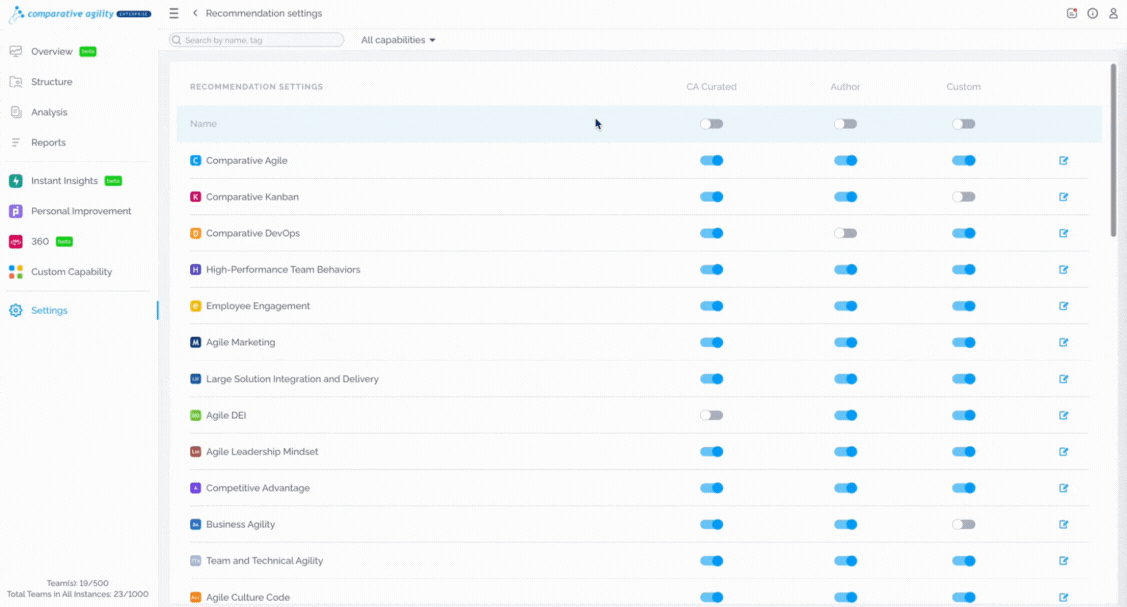The width and height of the screenshot is (1127, 607).
Task: Turn on Custom toggle for Business Agility
Action: tap(963, 525)
